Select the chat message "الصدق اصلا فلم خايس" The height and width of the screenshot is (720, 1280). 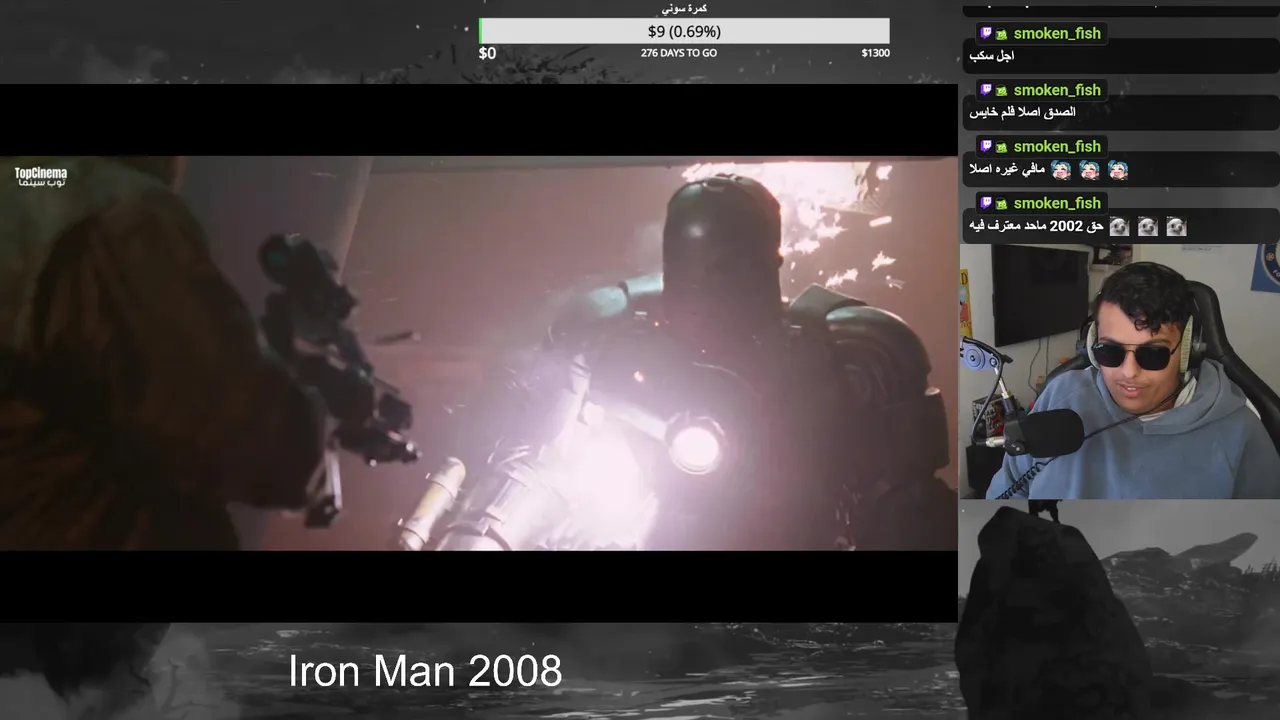(1022, 112)
